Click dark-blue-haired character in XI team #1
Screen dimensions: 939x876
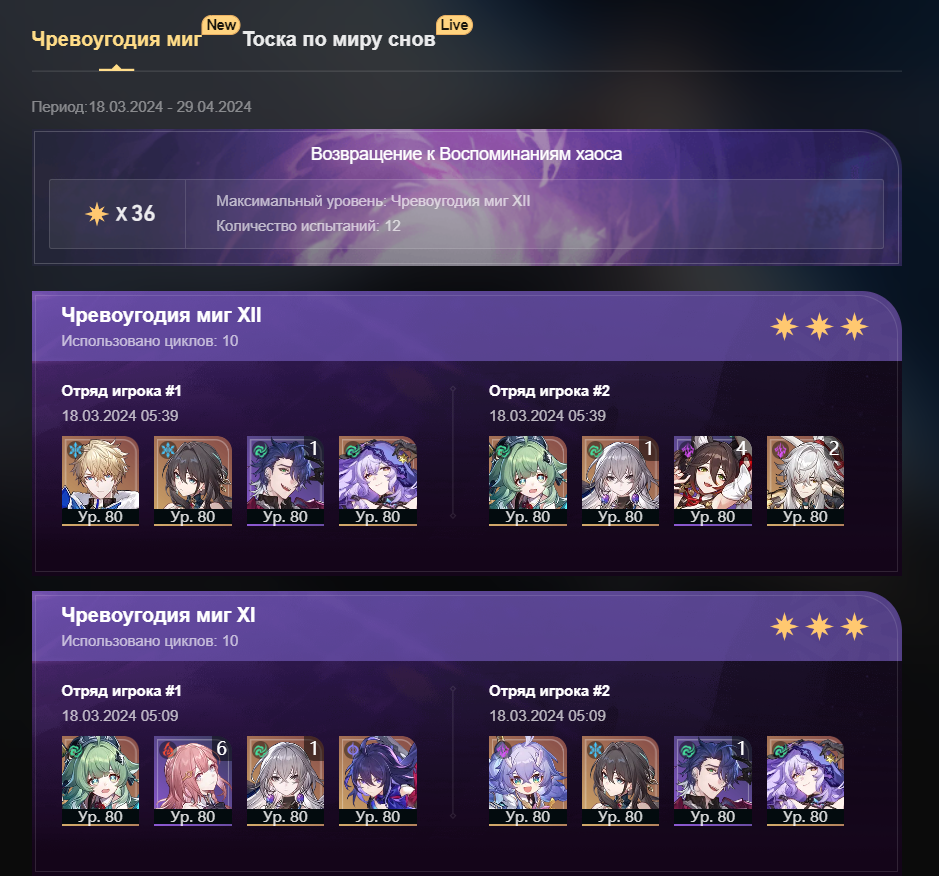[x=378, y=781]
